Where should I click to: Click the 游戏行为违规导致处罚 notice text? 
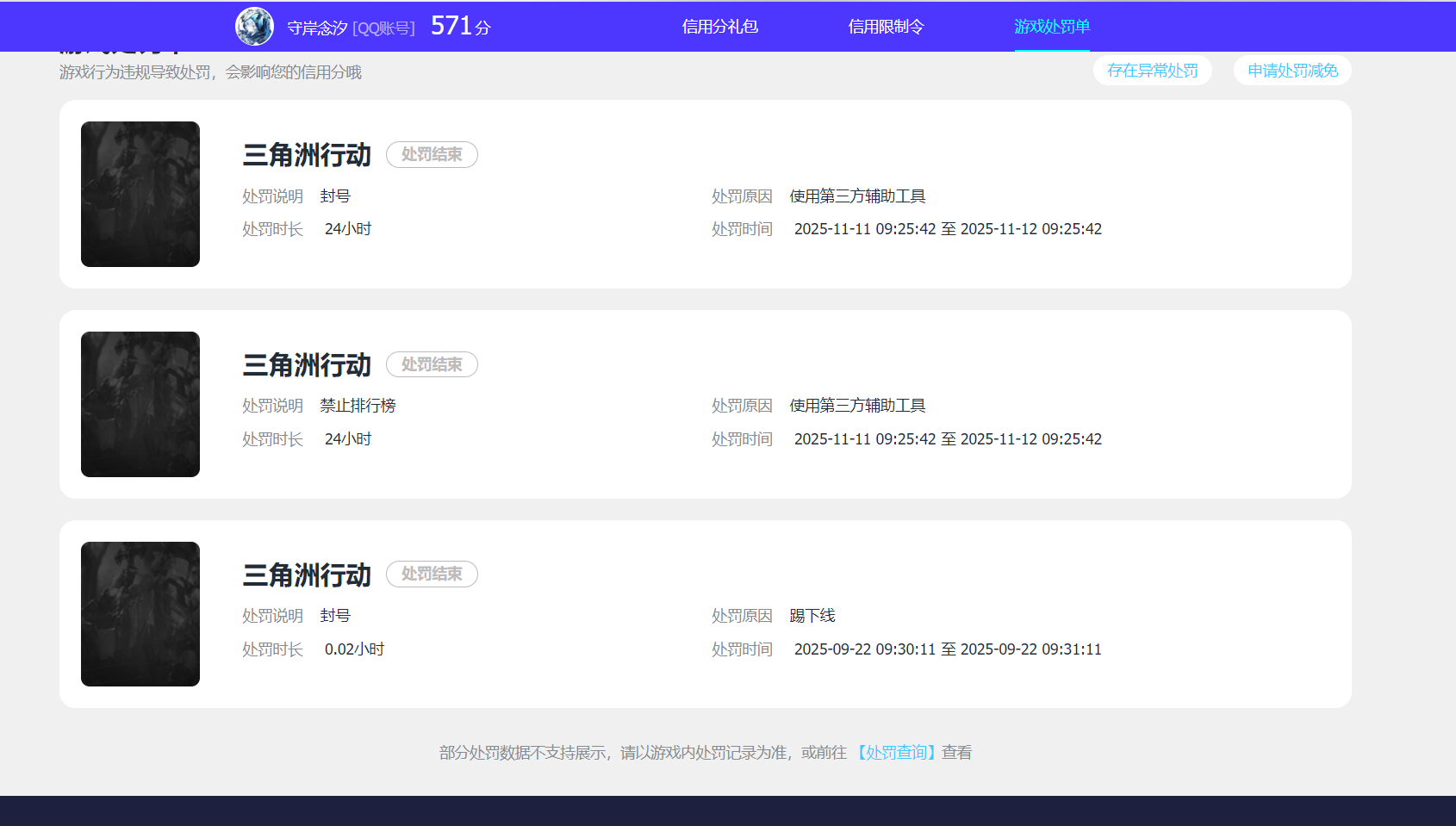pyautogui.click(x=210, y=72)
